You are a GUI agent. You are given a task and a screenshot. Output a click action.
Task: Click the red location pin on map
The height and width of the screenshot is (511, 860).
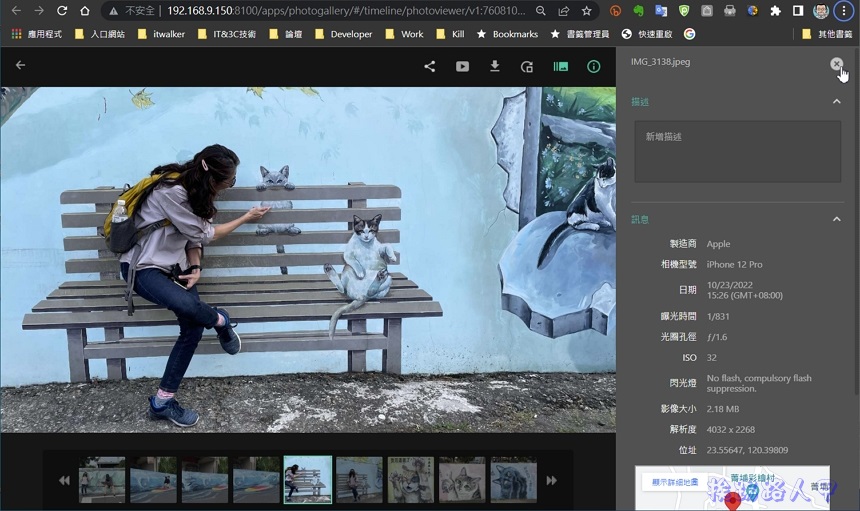click(x=732, y=500)
